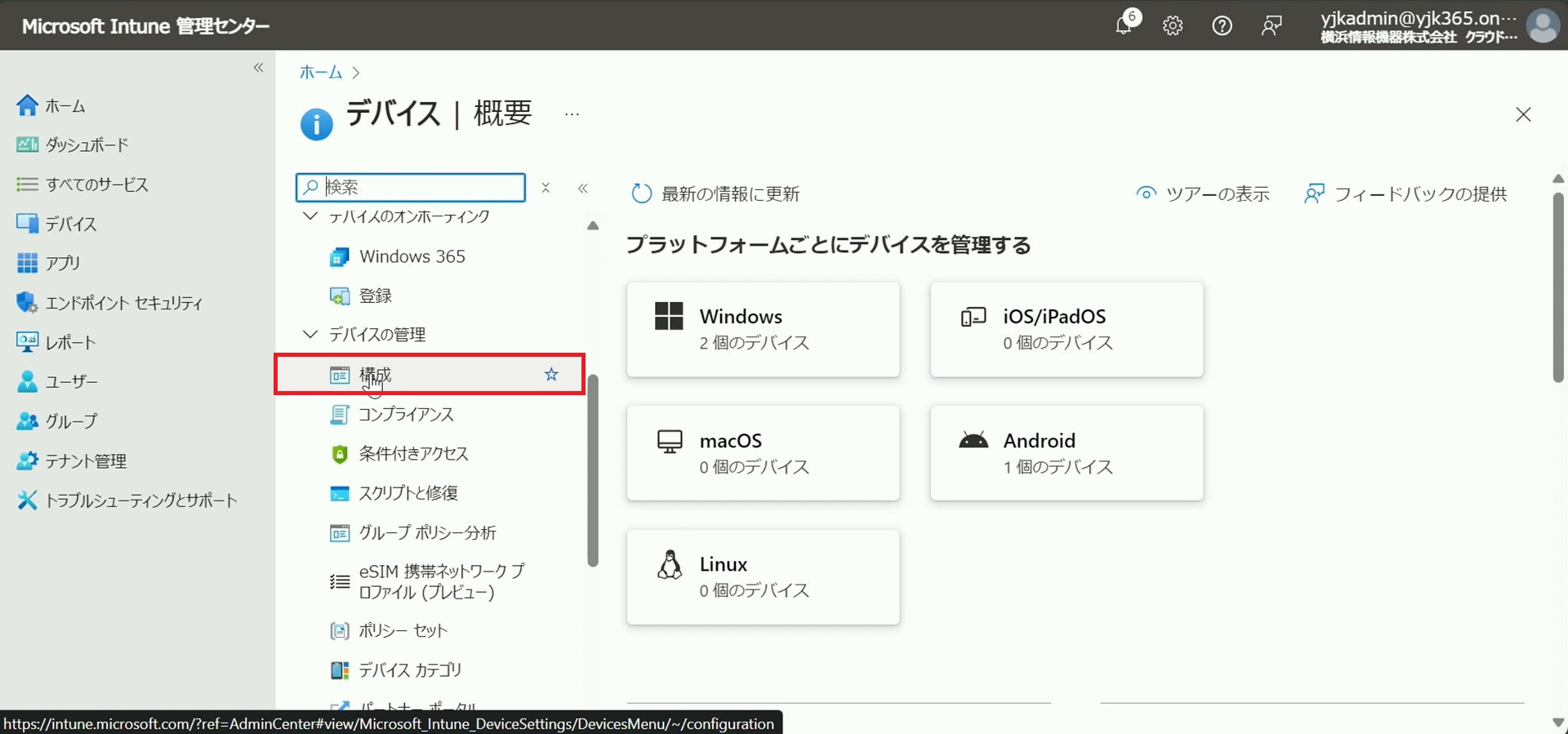Screen dimensions: 1568x734
Task: Clear the menu search with X
Action: [546, 188]
